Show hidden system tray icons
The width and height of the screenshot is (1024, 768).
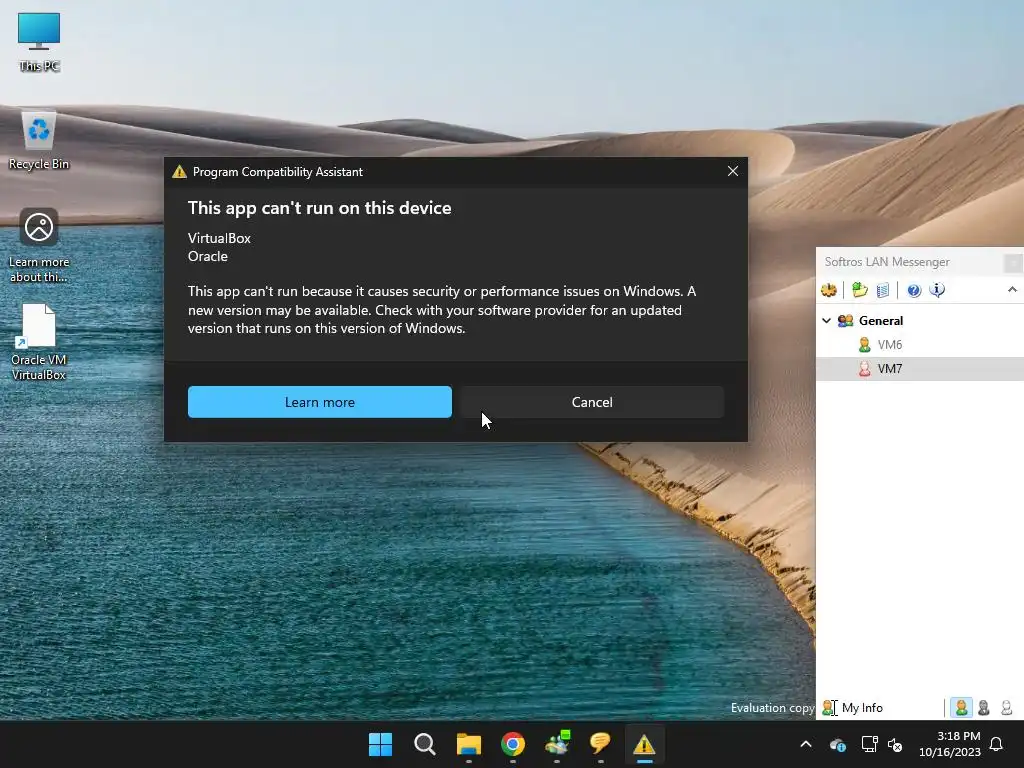point(806,744)
